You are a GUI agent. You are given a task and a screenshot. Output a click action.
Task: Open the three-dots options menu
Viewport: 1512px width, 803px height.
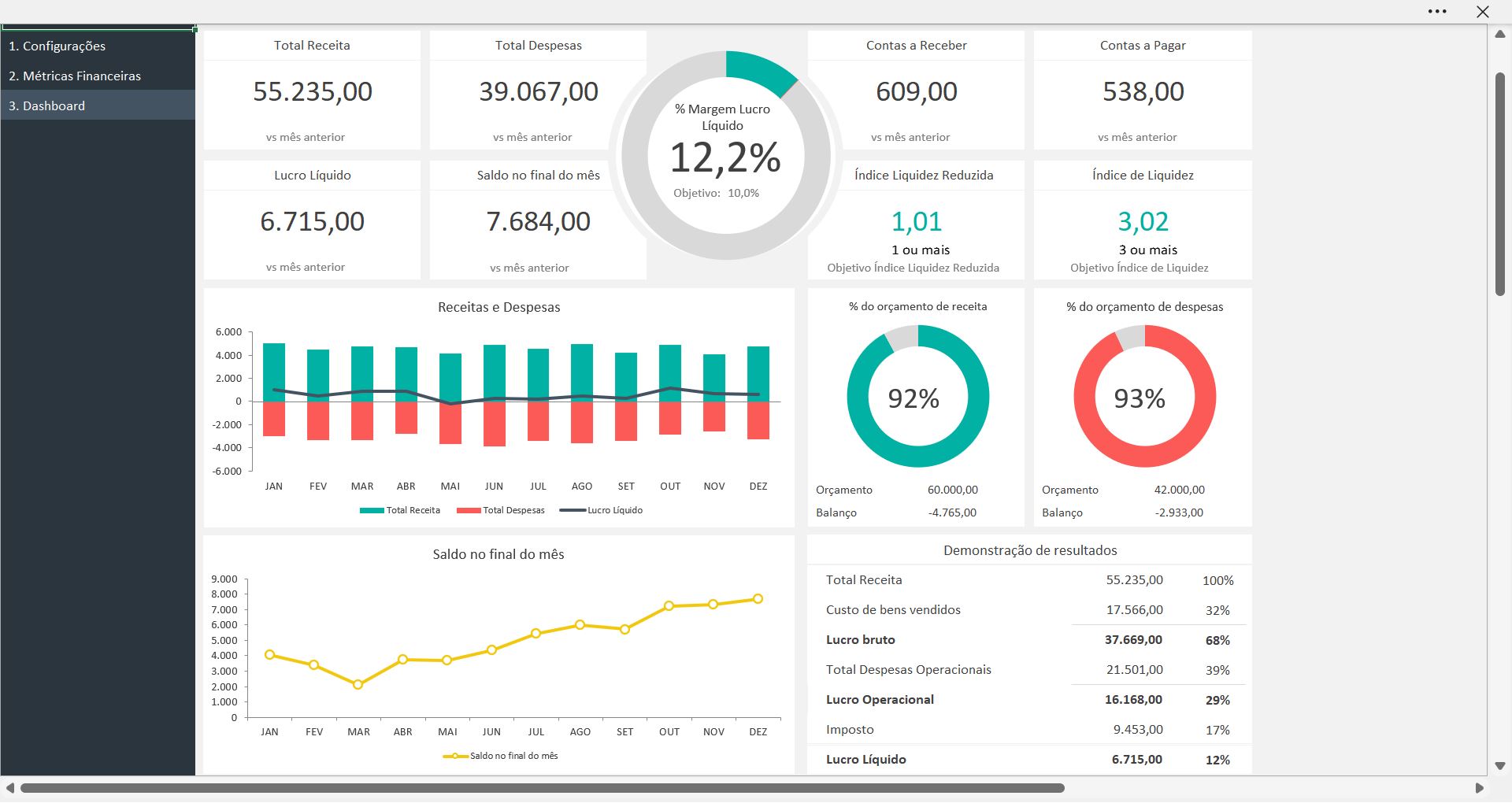pyautogui.click(x=1437, y=12)
